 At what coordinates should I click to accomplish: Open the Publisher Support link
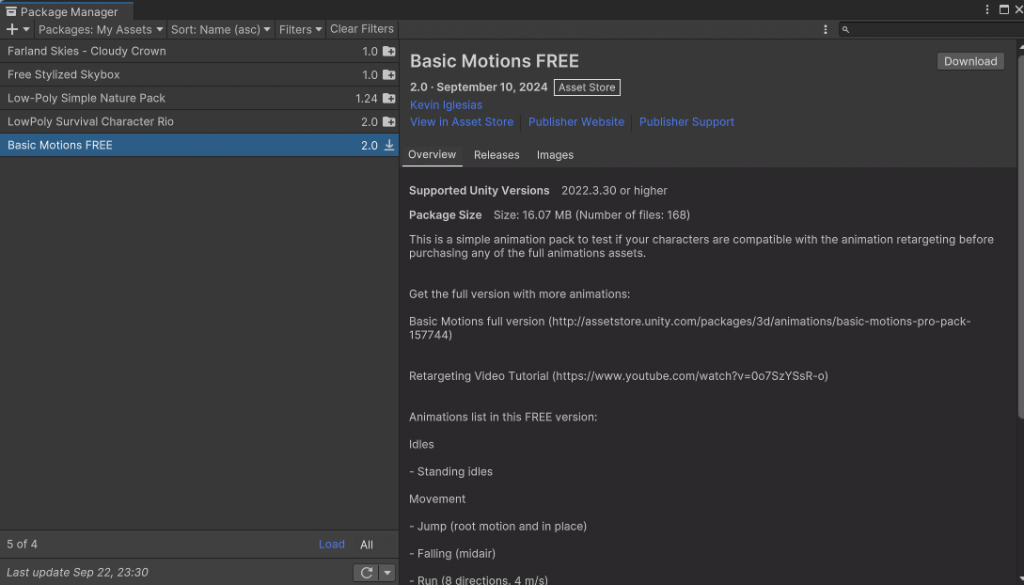click(686, 122)
